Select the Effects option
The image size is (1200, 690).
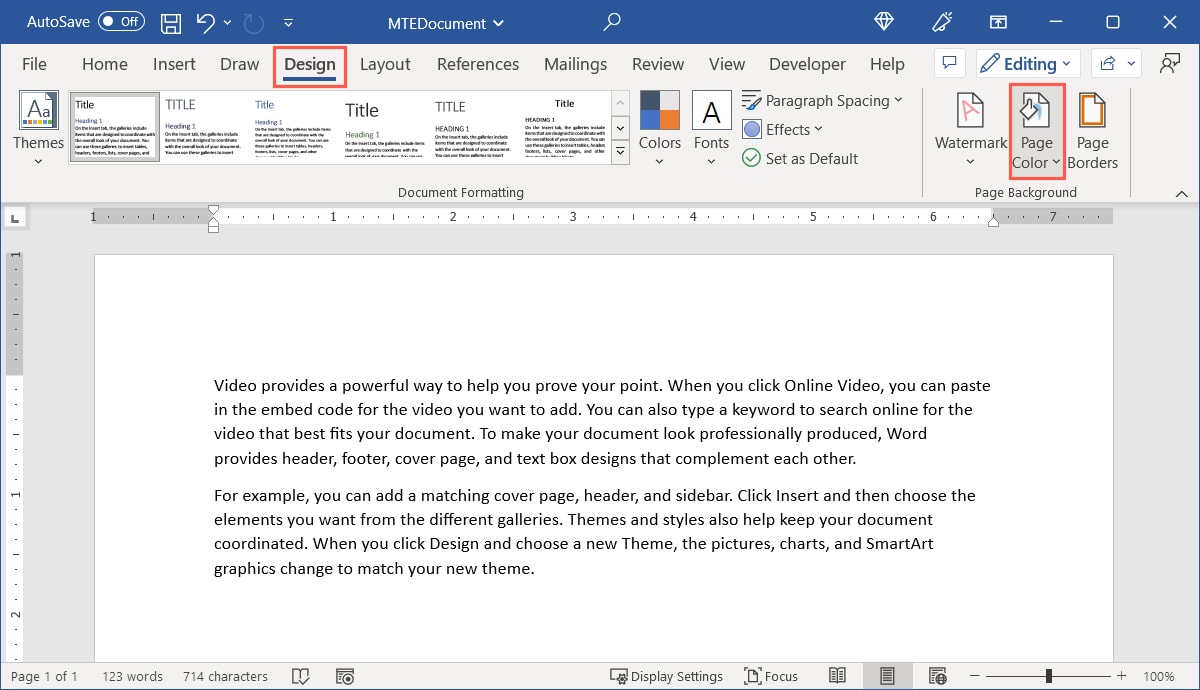[783, 129]
